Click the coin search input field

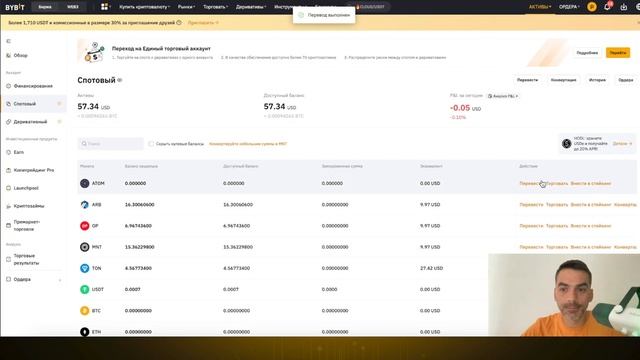tap(111, 144)
